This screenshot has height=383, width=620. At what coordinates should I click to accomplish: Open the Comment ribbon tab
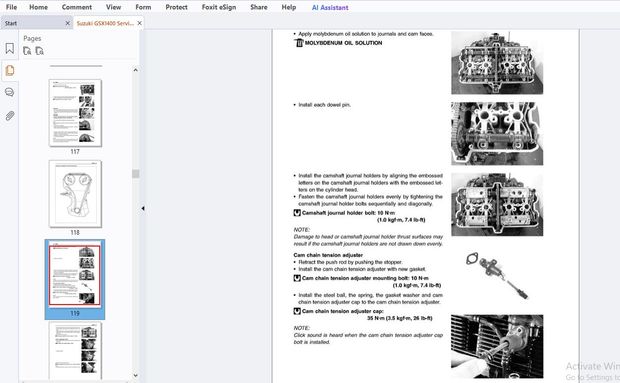coord(77,7)
